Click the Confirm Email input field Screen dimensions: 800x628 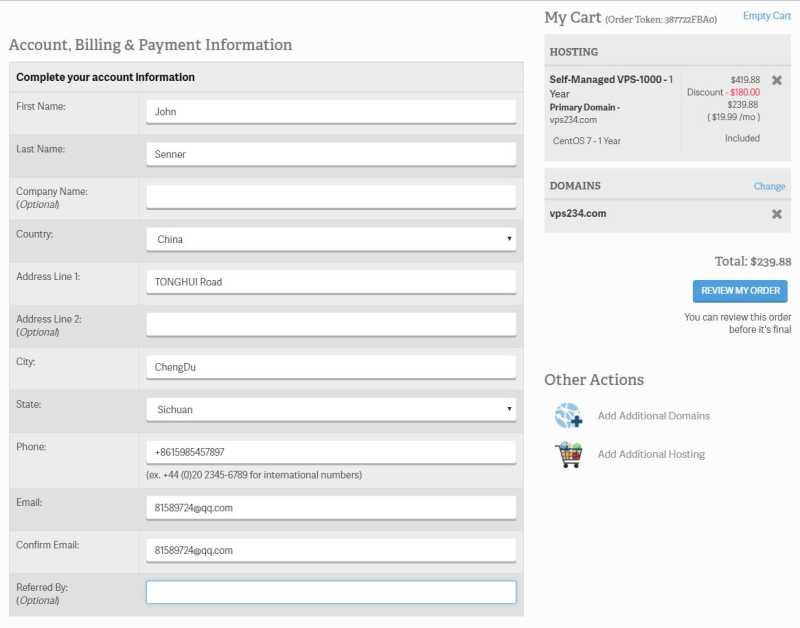331,550
